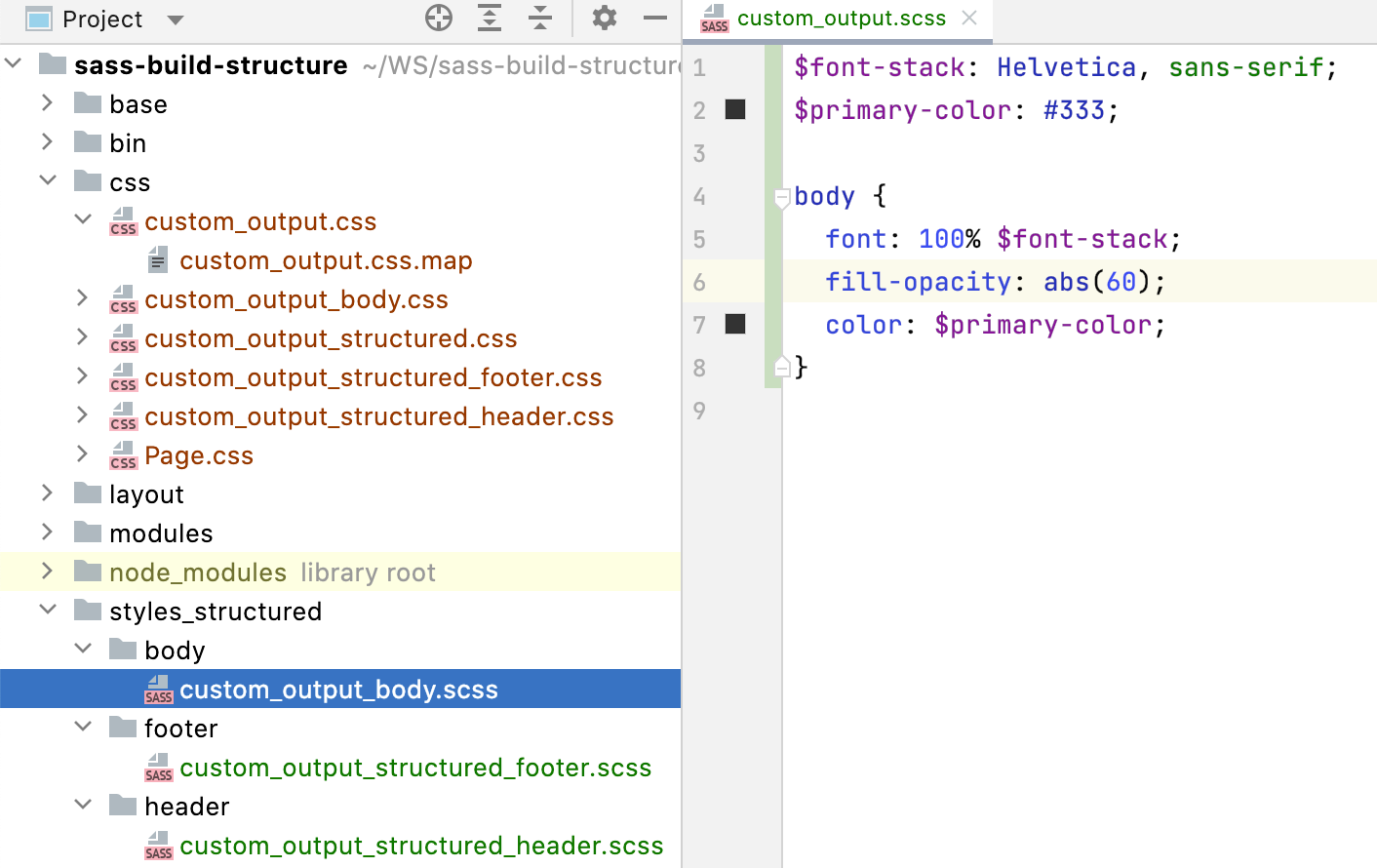
Task: Click the Select Opened File target icon
Action: tap(438, 18)
